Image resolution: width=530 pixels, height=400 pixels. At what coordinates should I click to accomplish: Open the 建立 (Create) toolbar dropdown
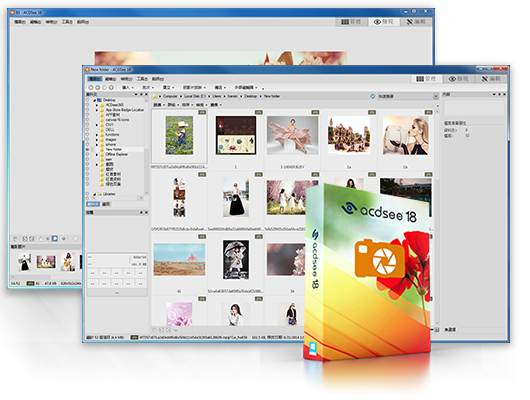(168, 88)
